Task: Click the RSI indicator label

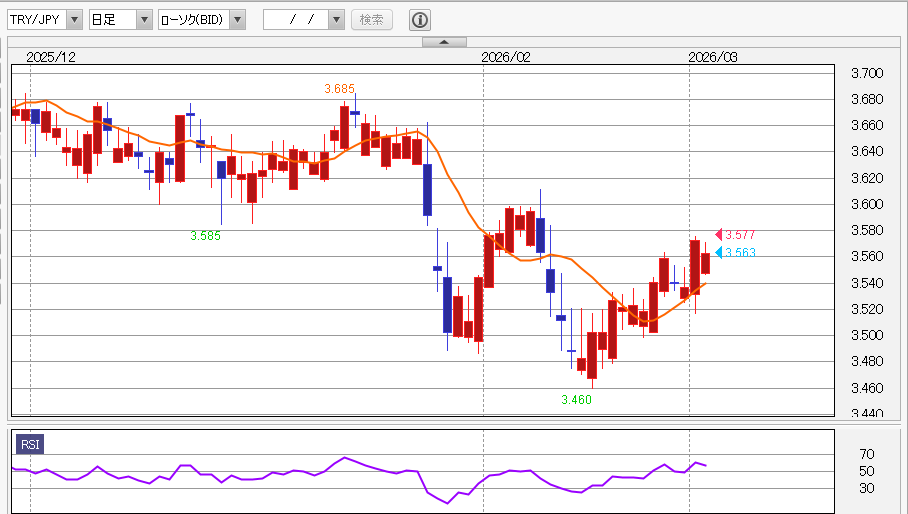Action: point(30,444)
